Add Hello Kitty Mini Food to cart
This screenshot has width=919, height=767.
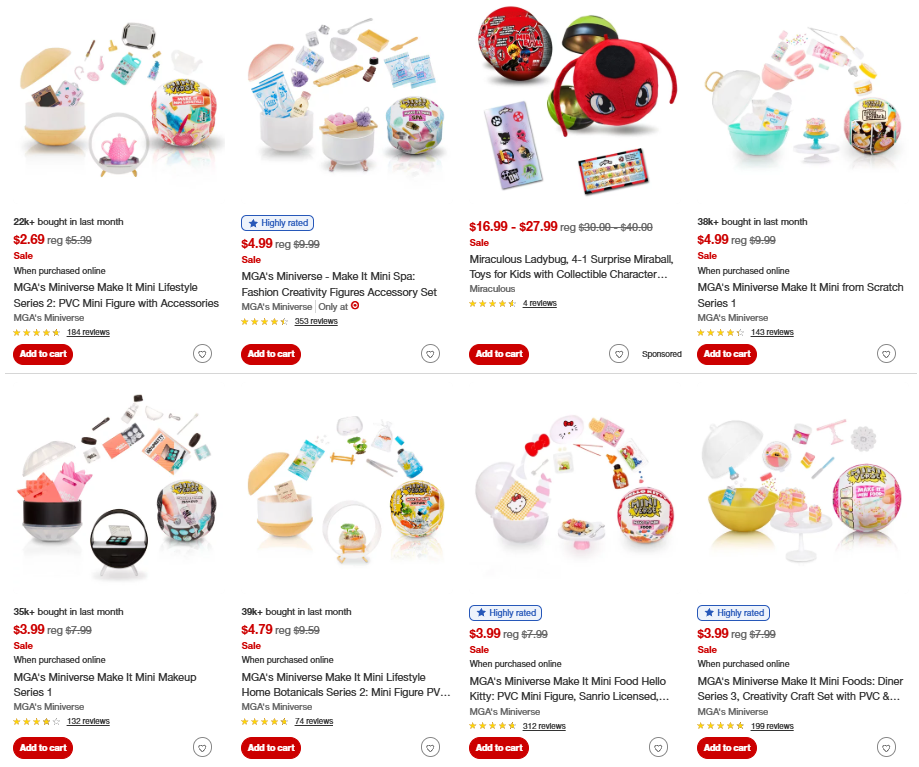(x=499, y=748)
